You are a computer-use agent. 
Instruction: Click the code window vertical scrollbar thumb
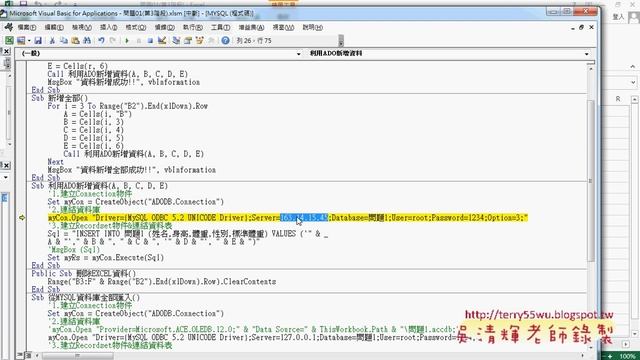591,180
